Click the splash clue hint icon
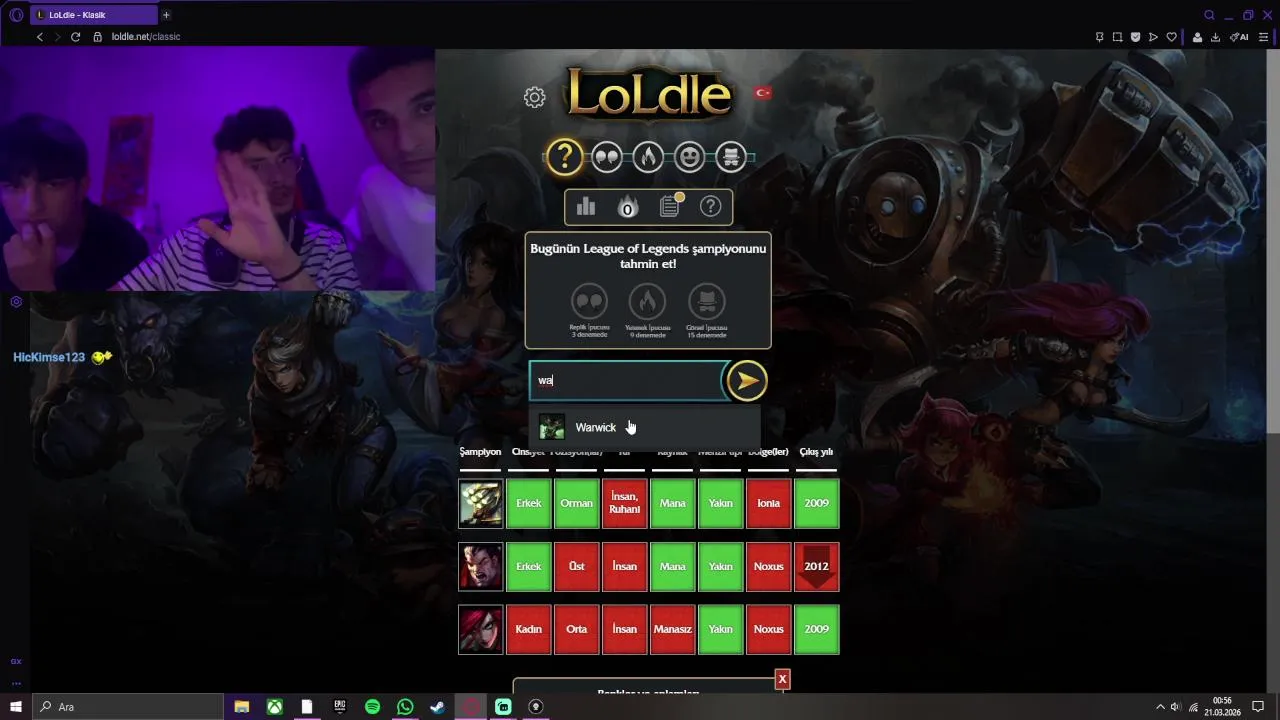Image resolution: width=1280 pixels, height=720 pixels. click(707, 301)
